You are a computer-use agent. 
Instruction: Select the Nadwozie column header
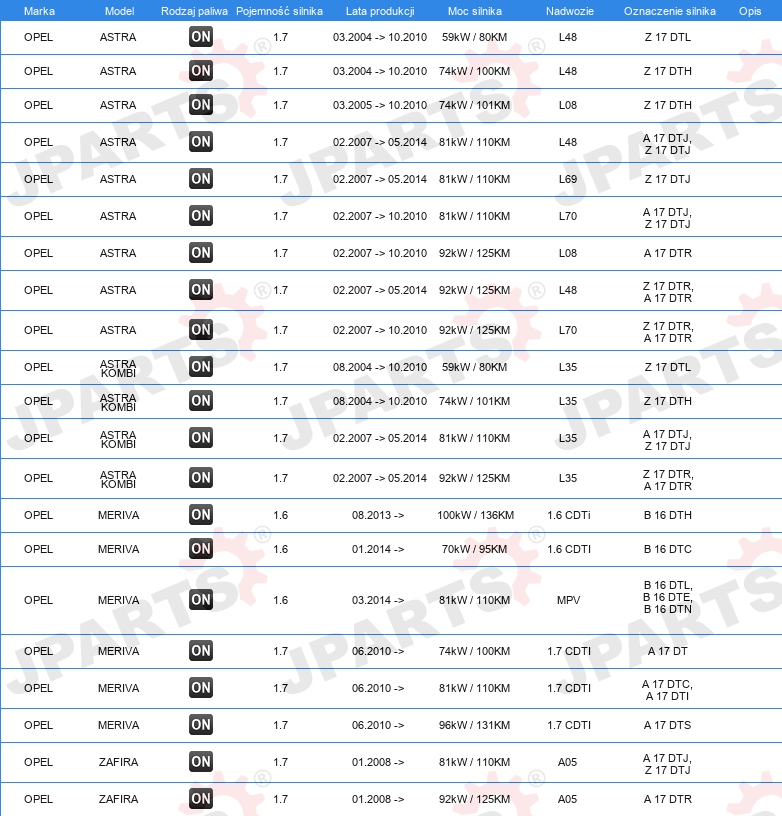tap(570, 11)
